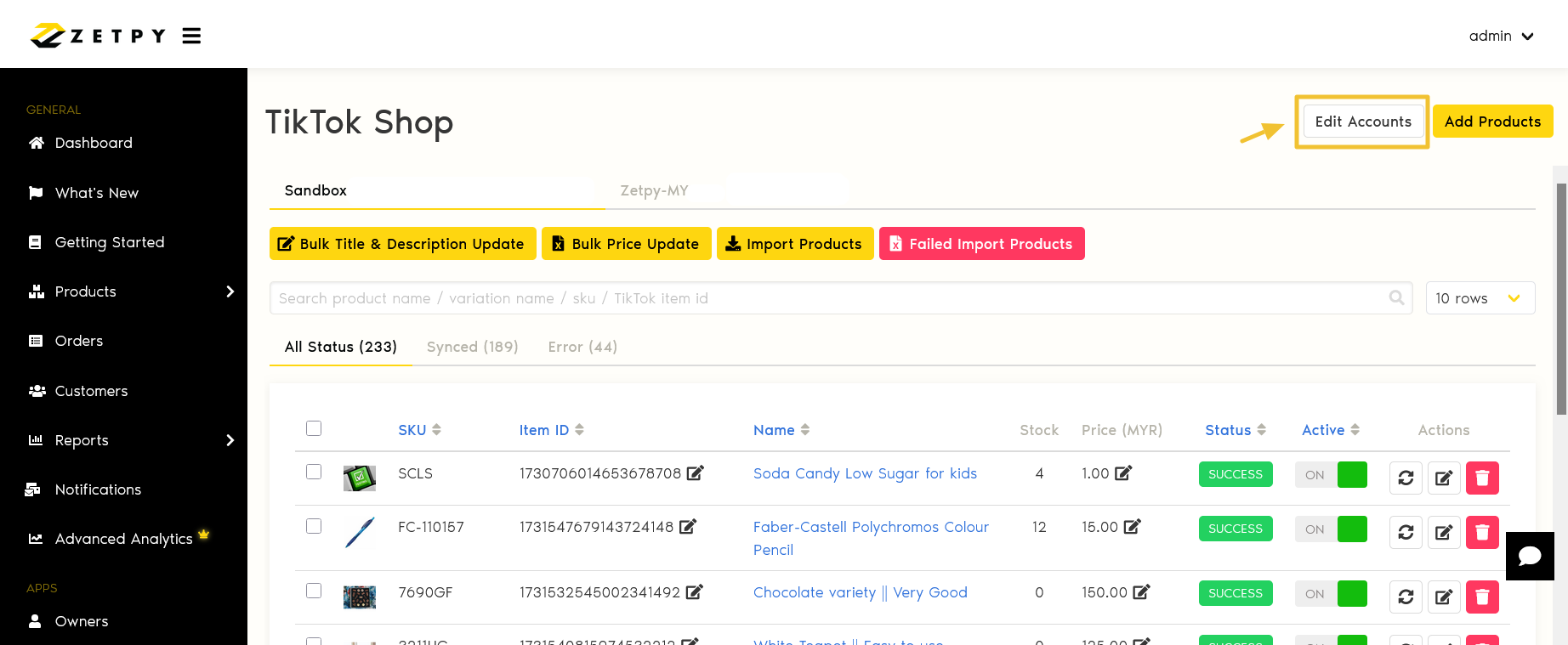Delete the 7690GF product
This screenshot has height=645, width=1568.
1482,597
